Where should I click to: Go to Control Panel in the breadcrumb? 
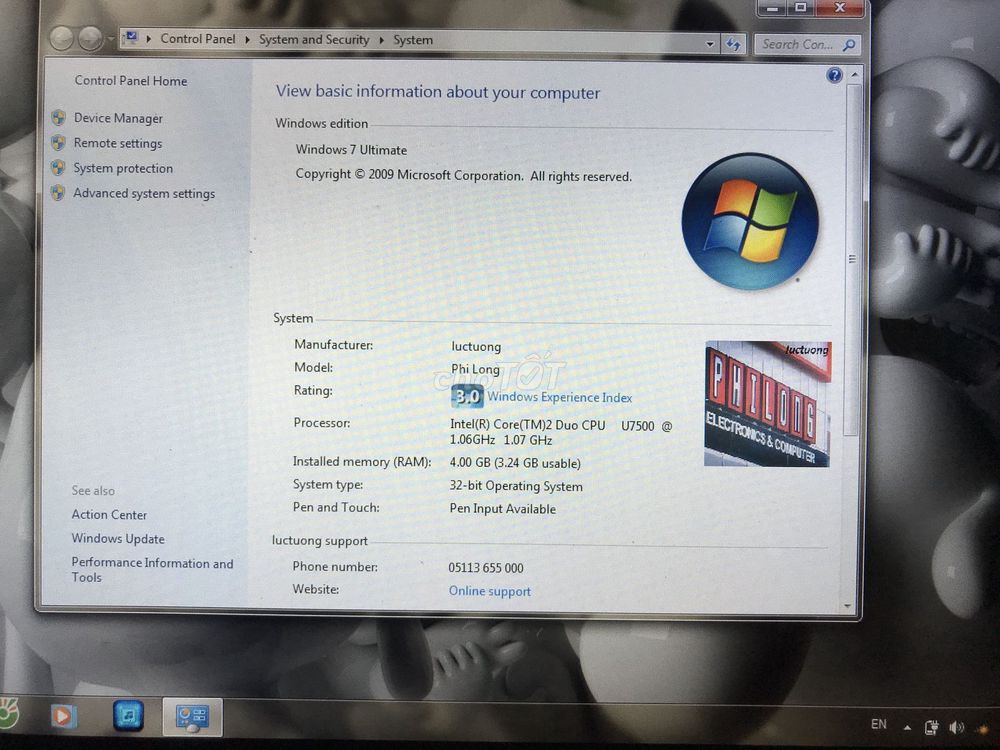coord(198,39)
